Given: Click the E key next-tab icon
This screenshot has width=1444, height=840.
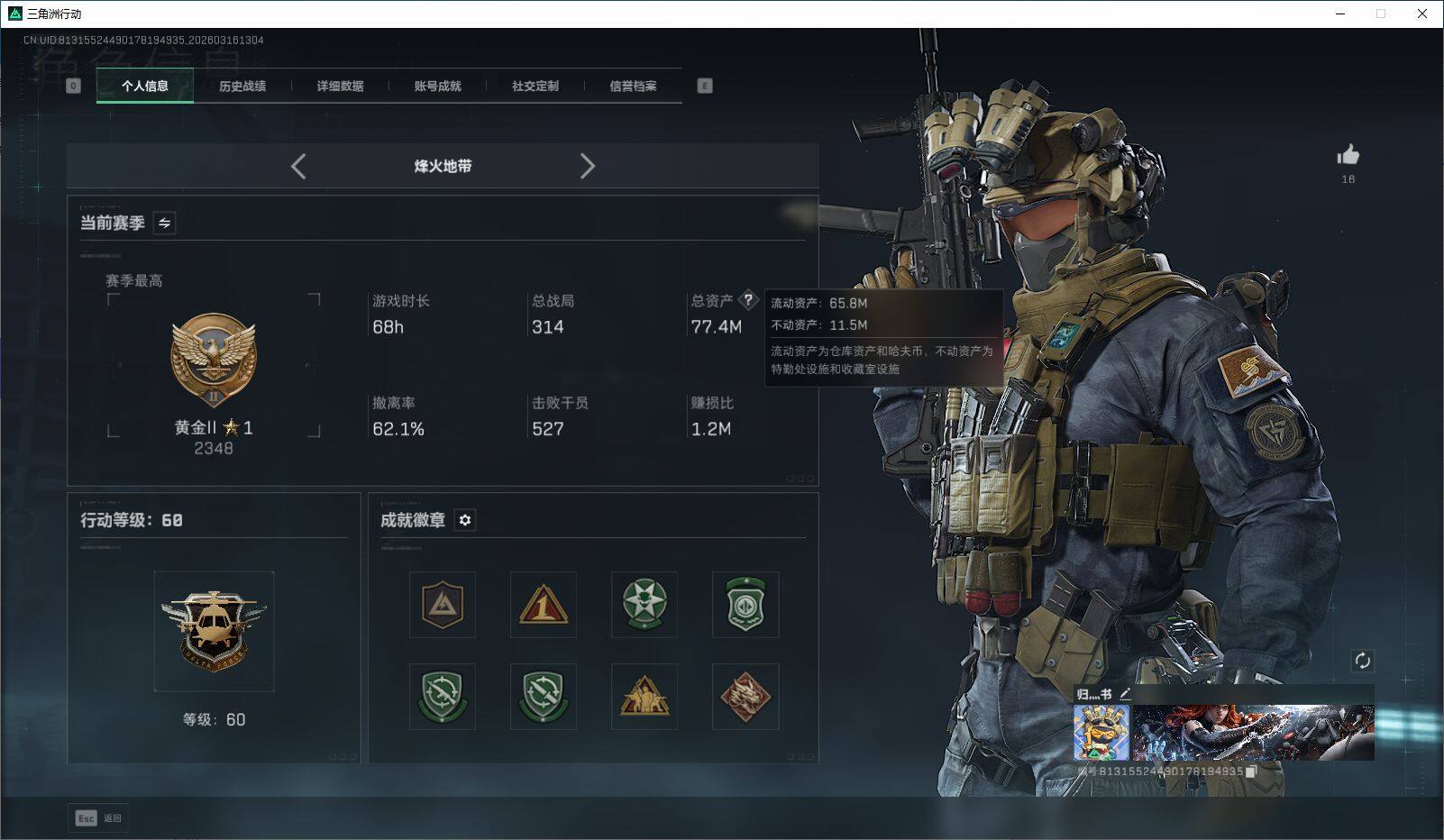Looking at the screenshot, I should (705, 86).
